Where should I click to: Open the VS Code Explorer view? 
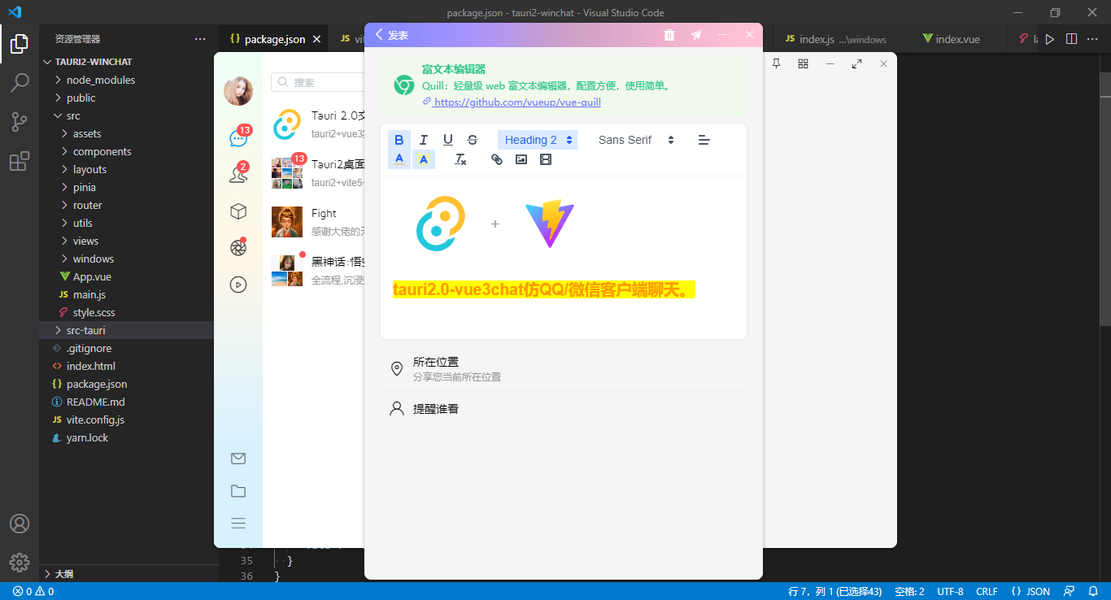(x=19, y=44)
